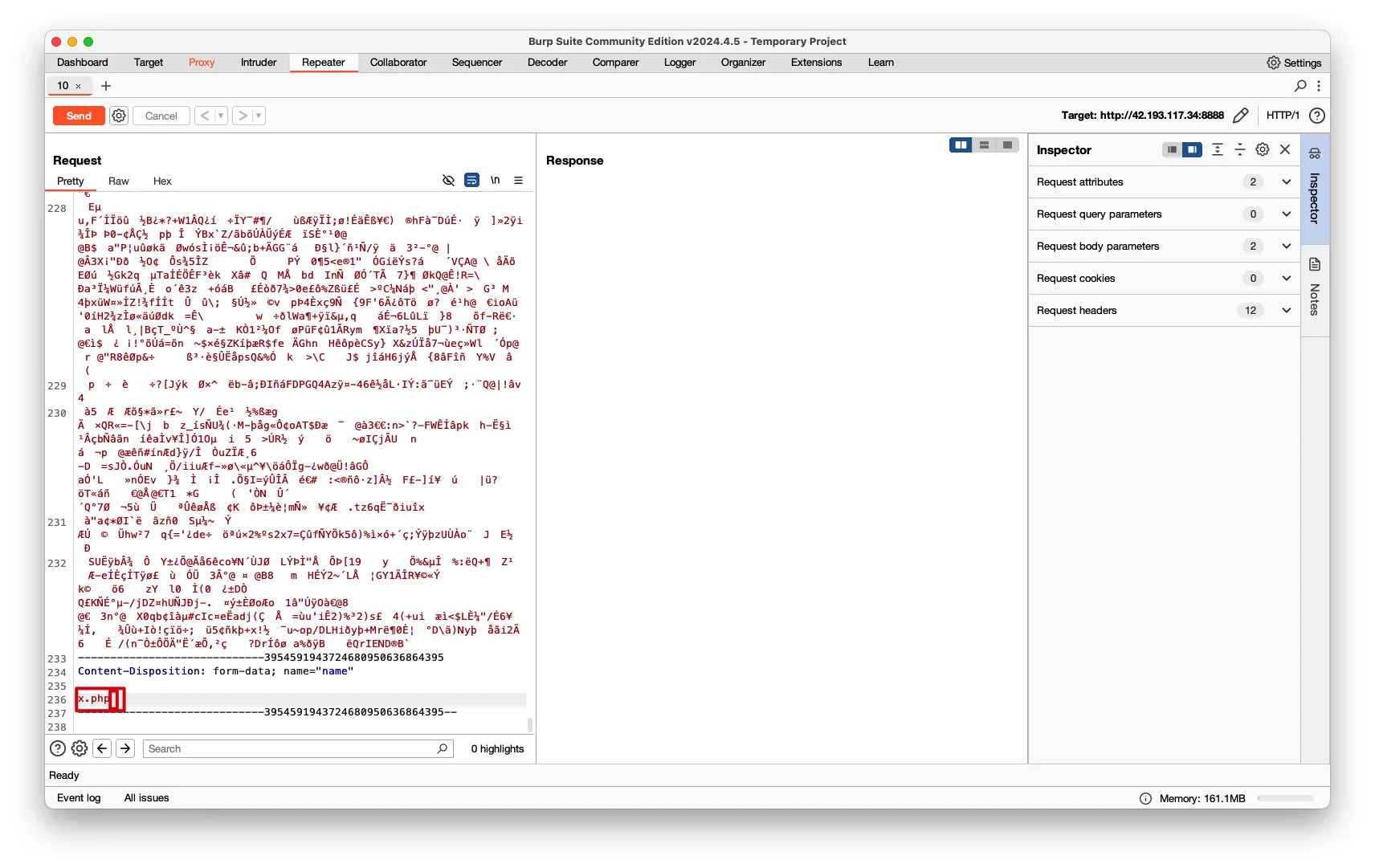
Task: Open request settings gear next to Send
Action: 119,116
